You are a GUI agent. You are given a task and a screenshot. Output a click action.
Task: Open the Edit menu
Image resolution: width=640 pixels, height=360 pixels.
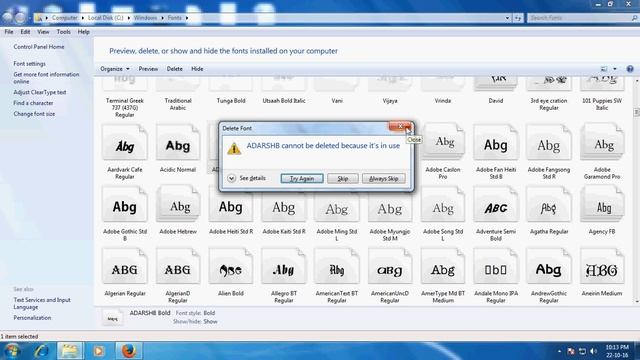[25, 32]
